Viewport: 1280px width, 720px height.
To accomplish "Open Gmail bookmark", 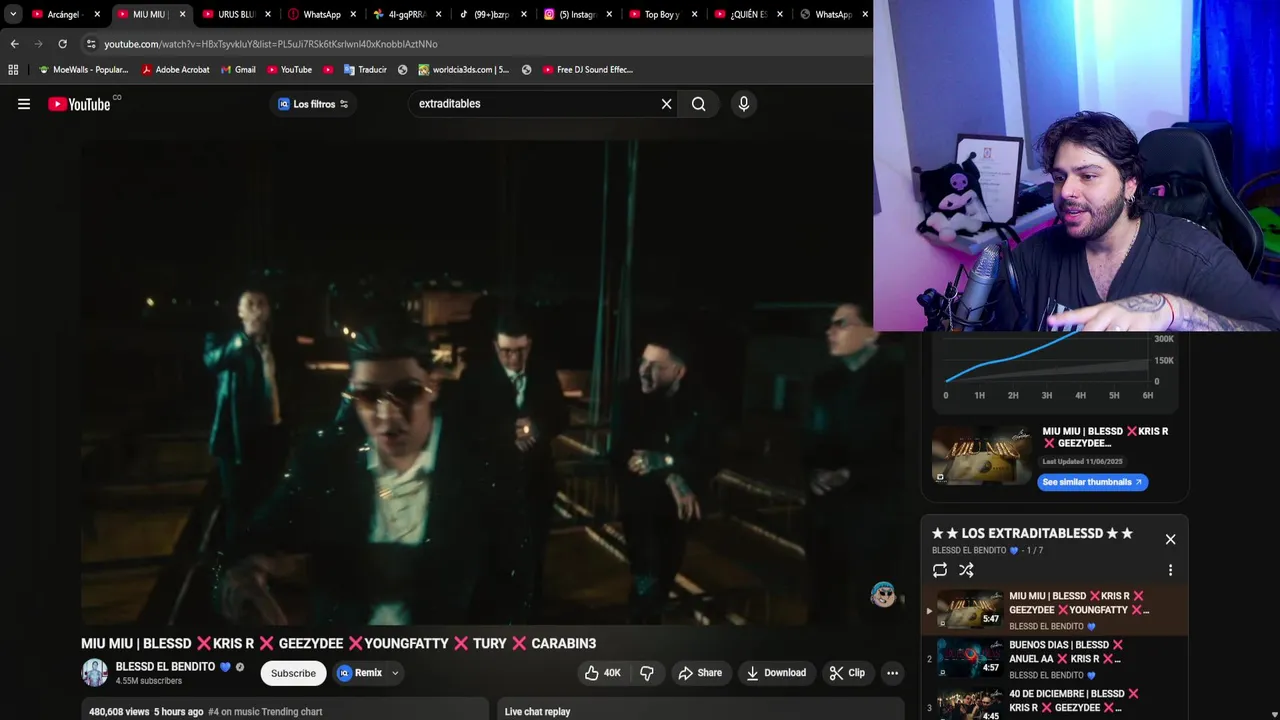I will (x=238, y=70).
